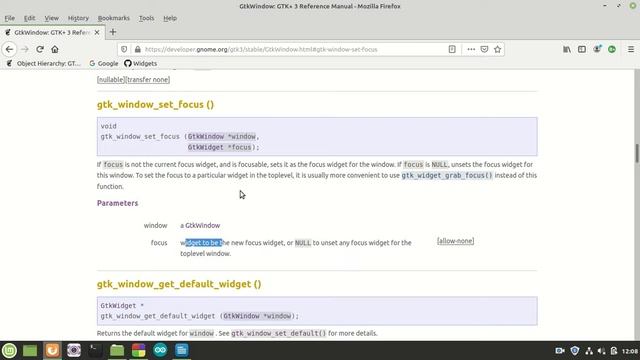640x360 pixels.
Task: Open the colorful squares app in taskbar
Action: (139, 350)
